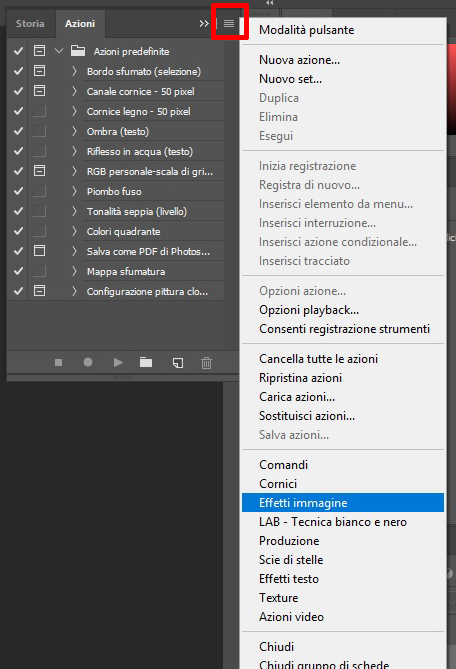456x669 pixels.
Task: Uncheck Piombo fuso checkmark
Action: point(18,191)
